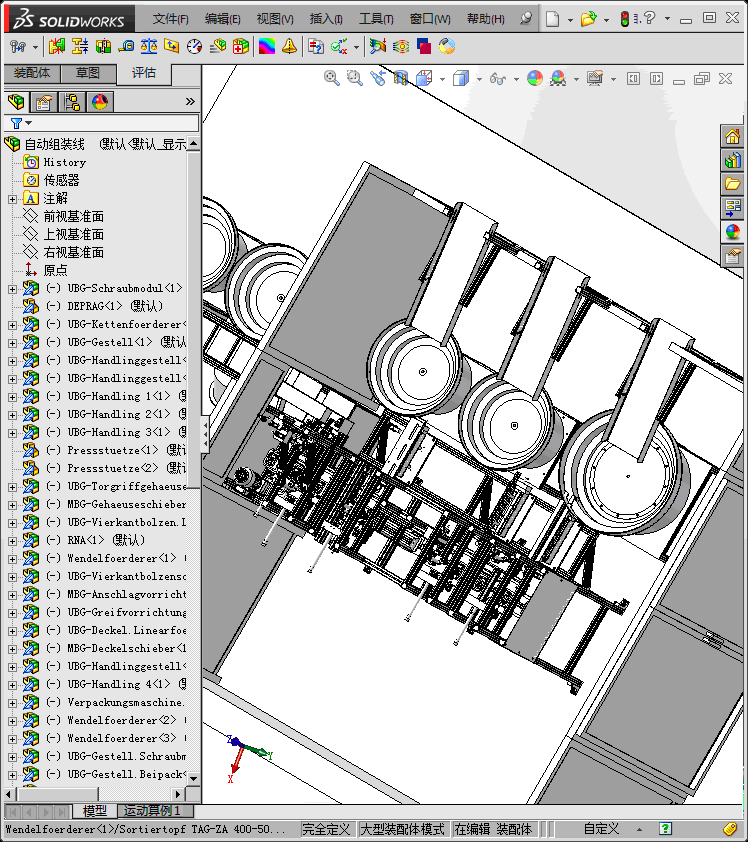Expand the 注解 tree node
The height and width of the screenshot is (842, 748).
(x=12, y=199)
